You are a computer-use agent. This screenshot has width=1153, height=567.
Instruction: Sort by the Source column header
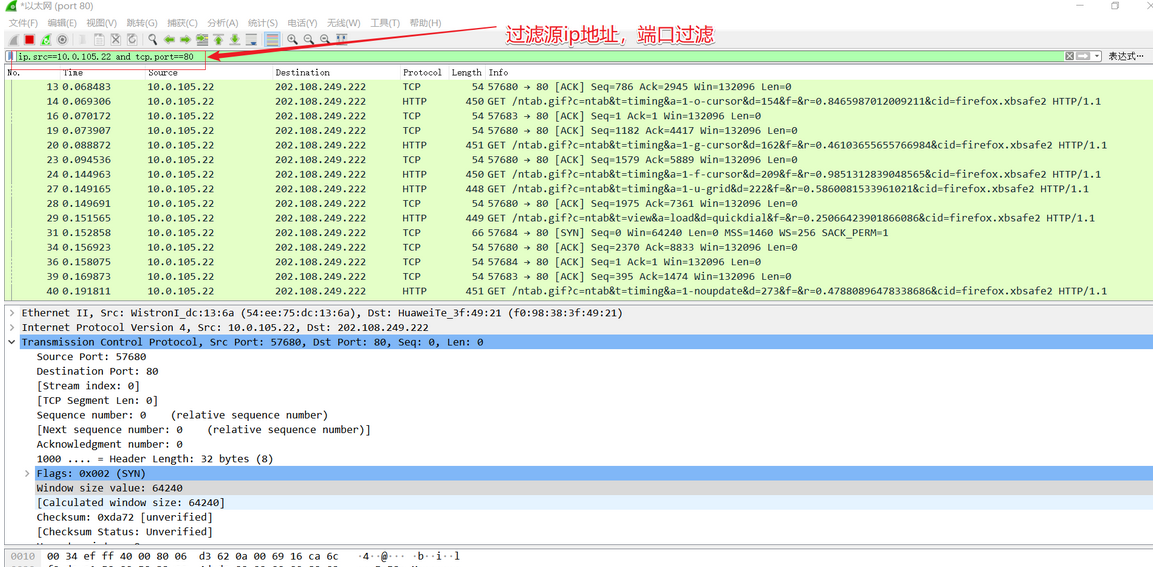[x=209, y=73]
